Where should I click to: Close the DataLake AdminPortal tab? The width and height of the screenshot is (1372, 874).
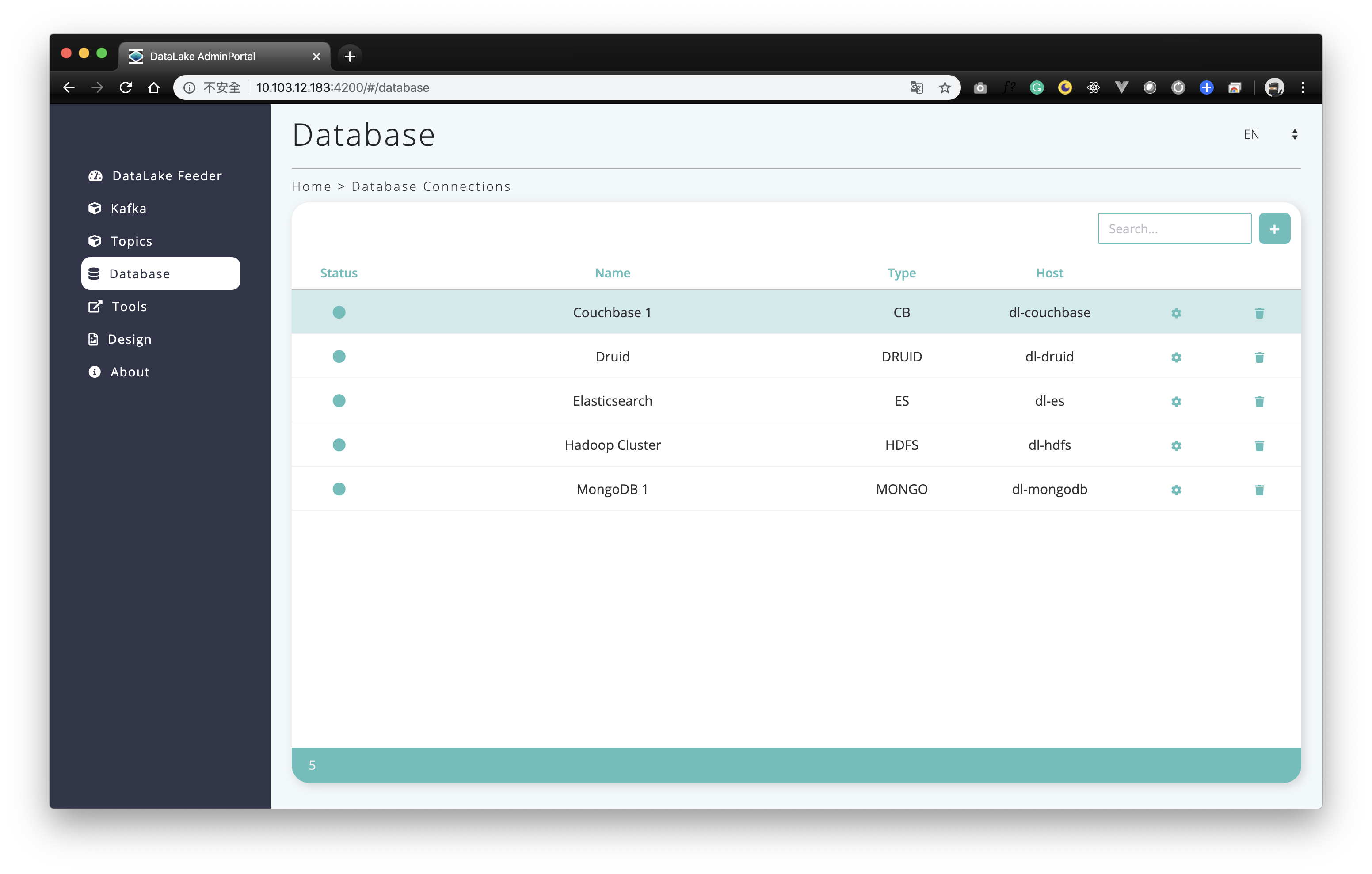(316, 56)
